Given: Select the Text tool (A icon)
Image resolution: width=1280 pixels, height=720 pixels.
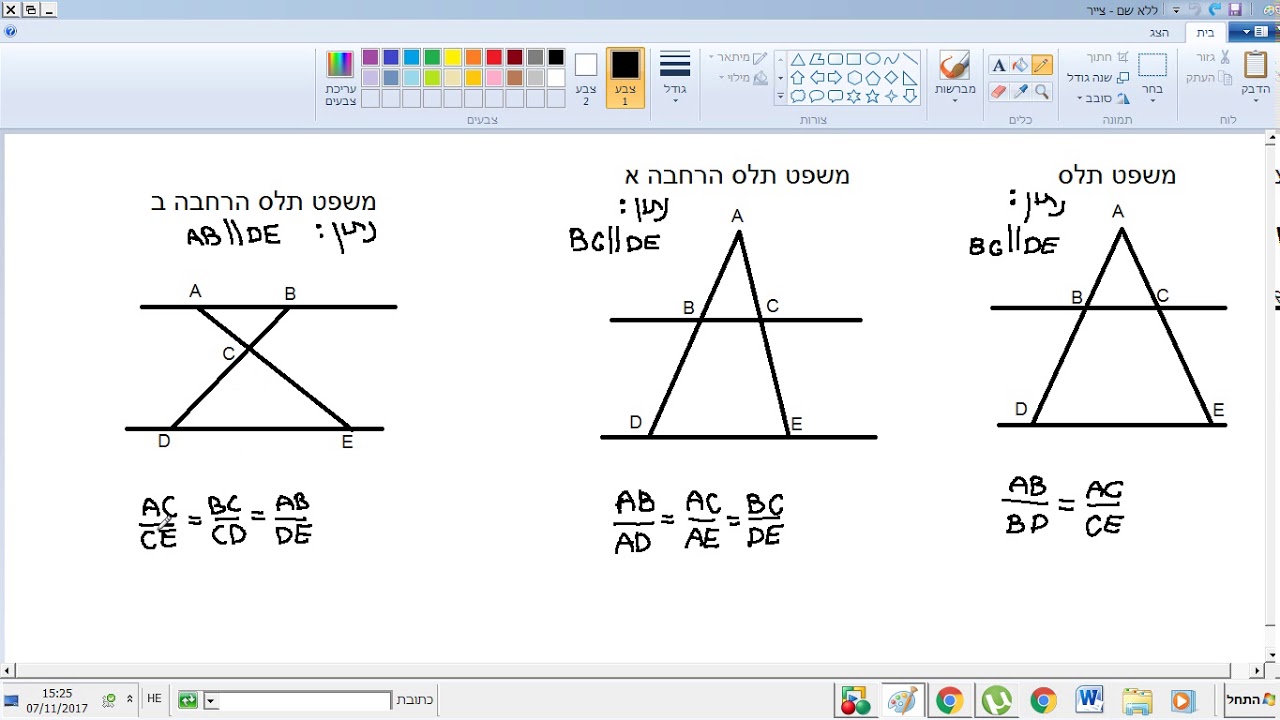Looking at the screenshot, I should tap(998, 65).
